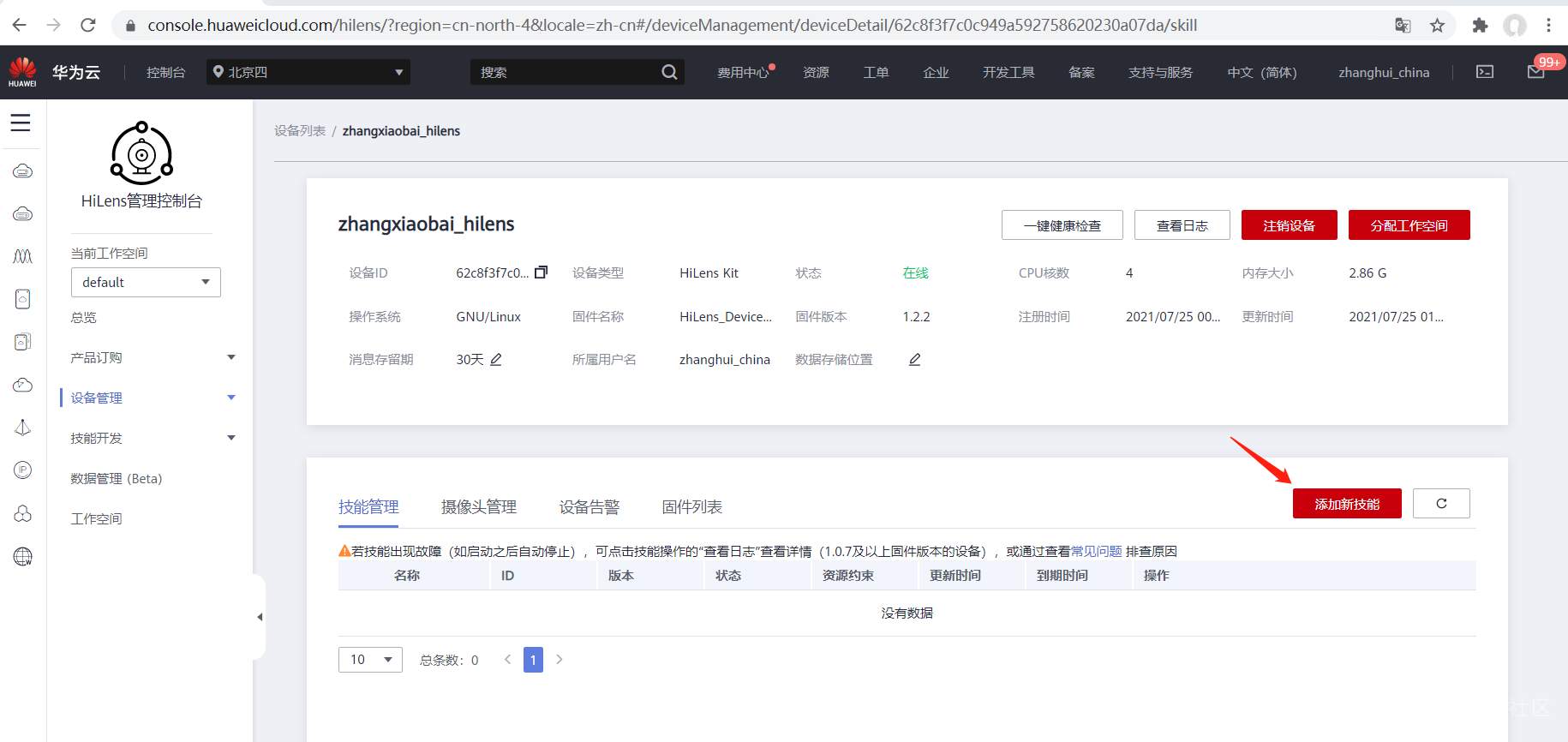Click the 分配工作空间 button
This screenshot has width=1568, height=742.
pyautogui.click(x=1409, y=225)
